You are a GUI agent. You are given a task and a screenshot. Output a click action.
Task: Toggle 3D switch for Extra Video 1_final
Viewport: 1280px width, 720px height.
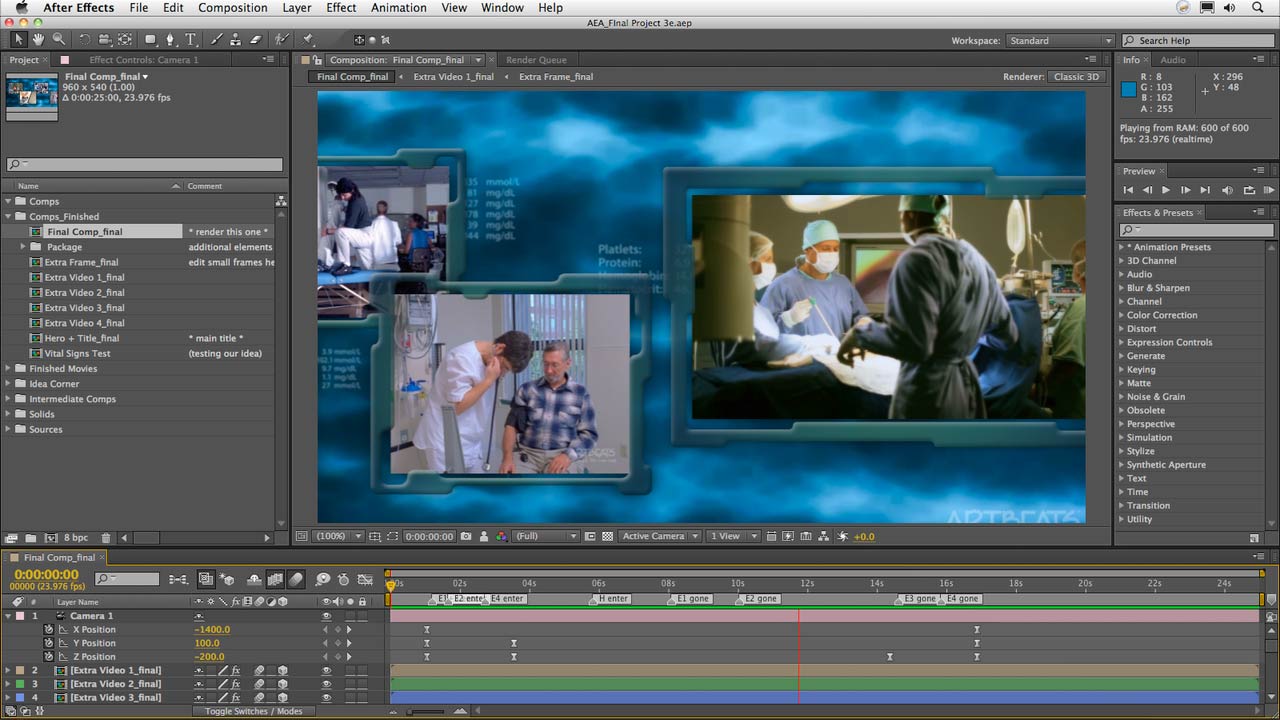(283, 670)
